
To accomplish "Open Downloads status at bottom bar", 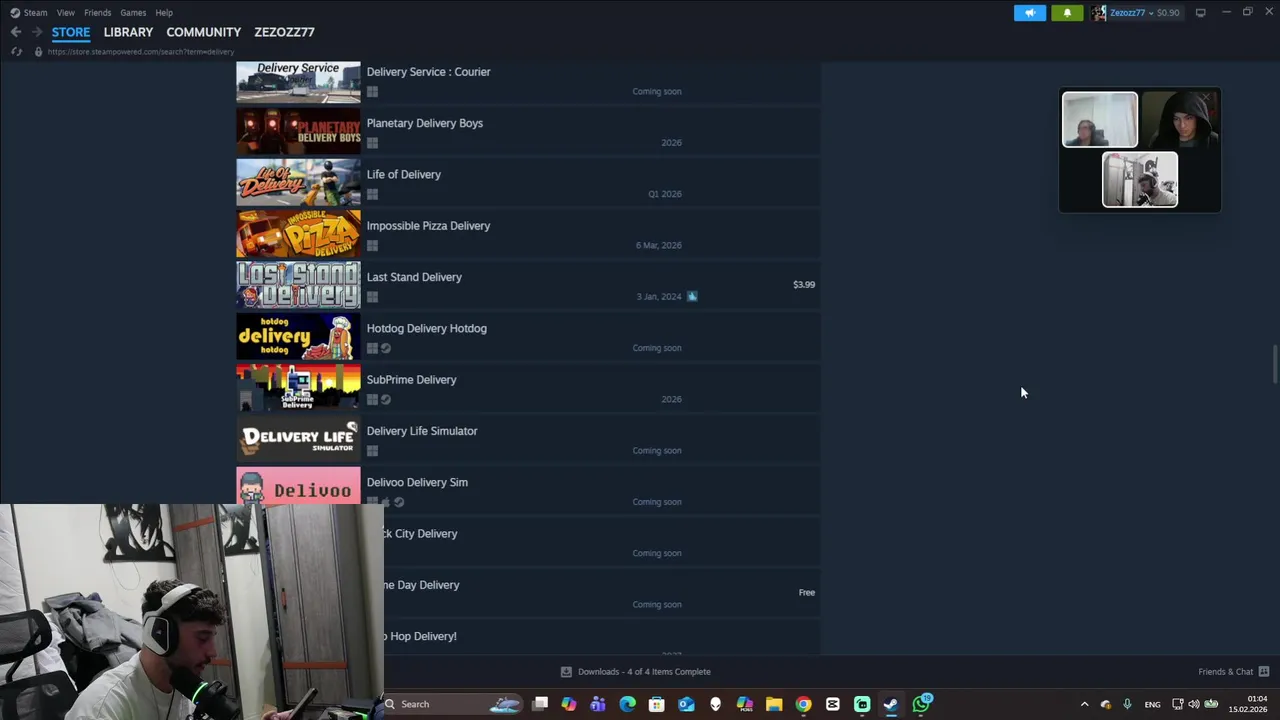I will click(x=635, y=672).
